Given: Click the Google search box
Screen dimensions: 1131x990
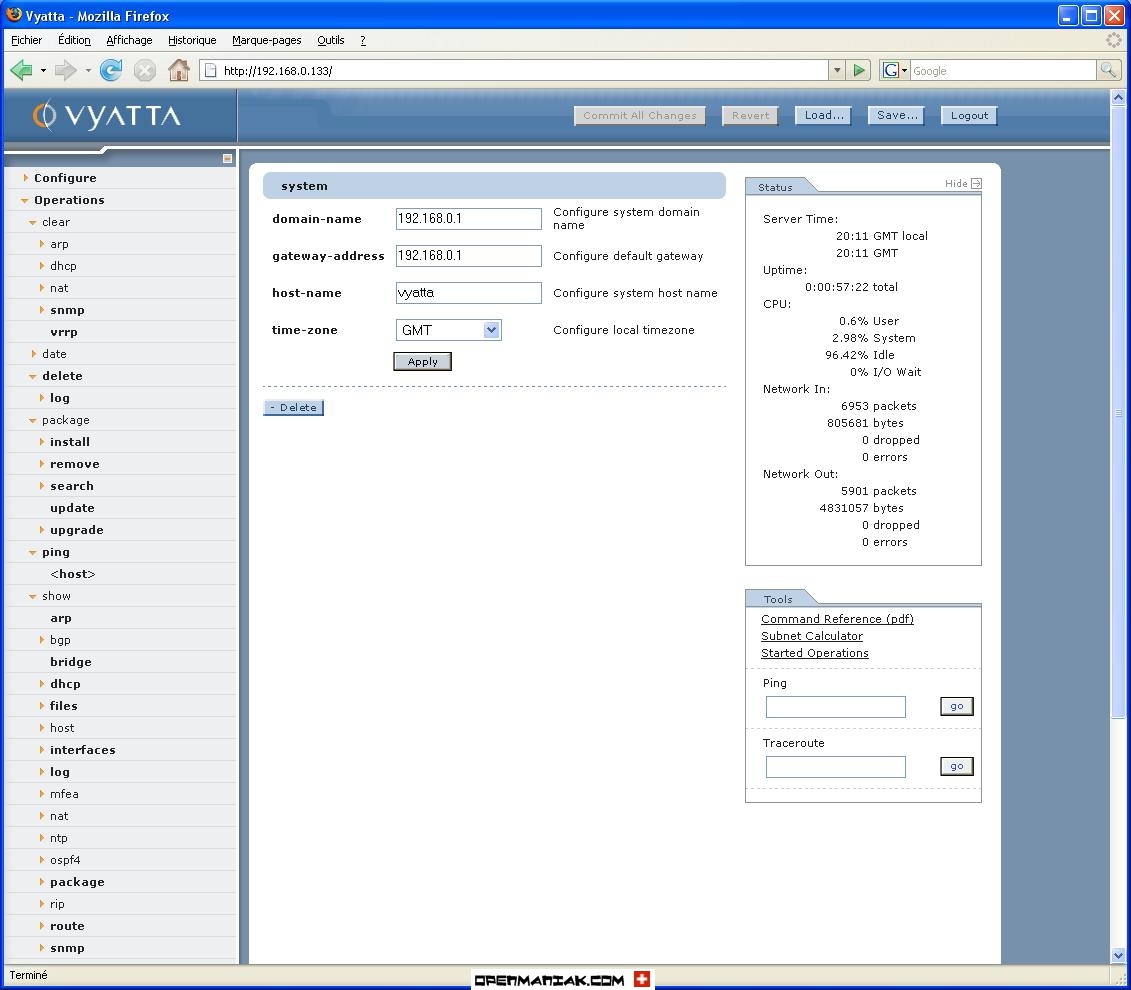Looking at the screenshot, I should coord(1003,71).
